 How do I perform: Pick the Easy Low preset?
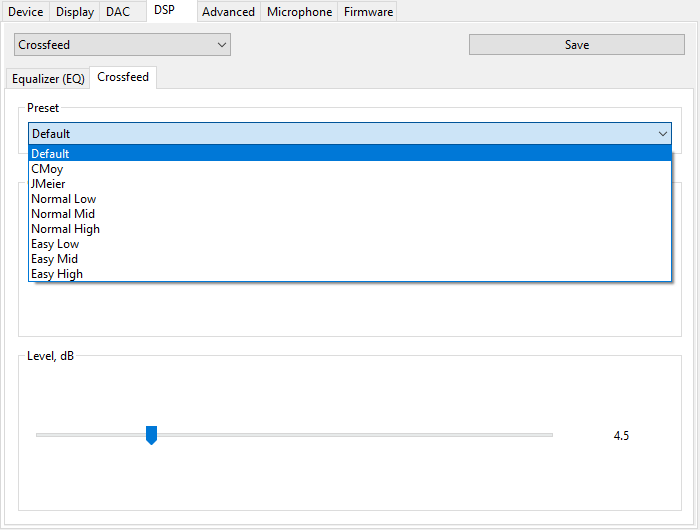coord(55,244)
